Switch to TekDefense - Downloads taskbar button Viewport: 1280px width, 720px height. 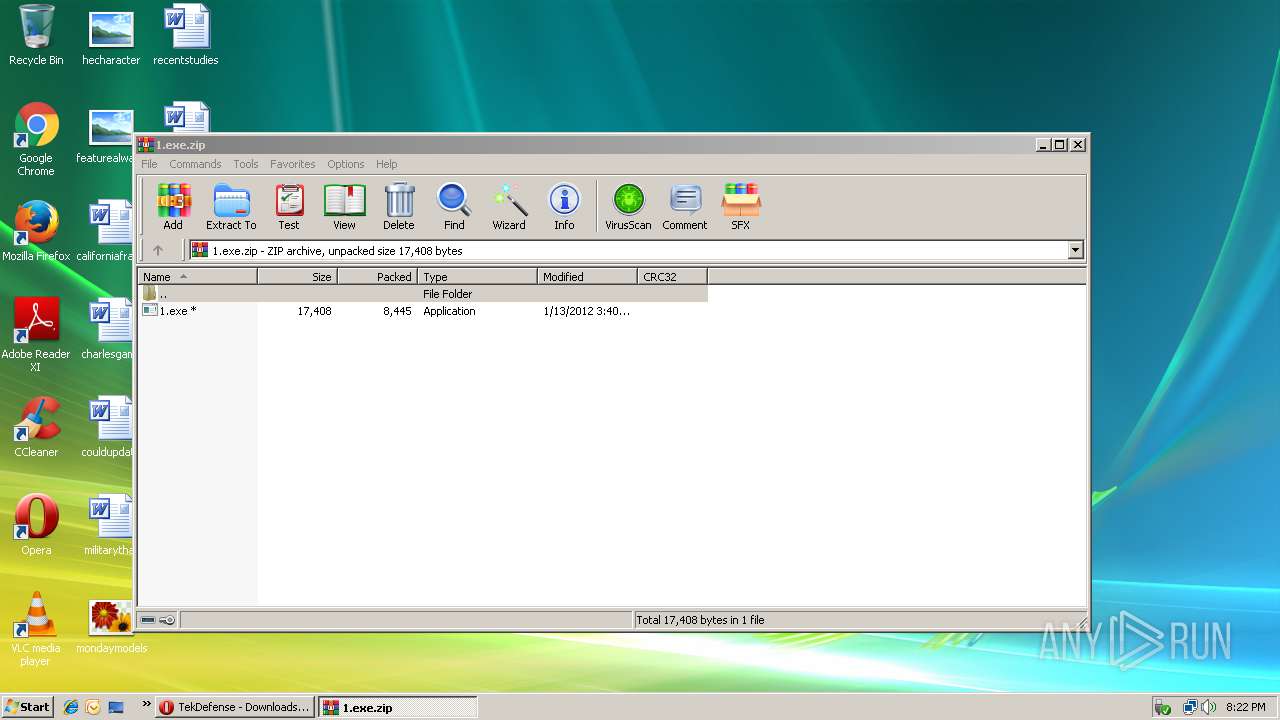point(236,707)
